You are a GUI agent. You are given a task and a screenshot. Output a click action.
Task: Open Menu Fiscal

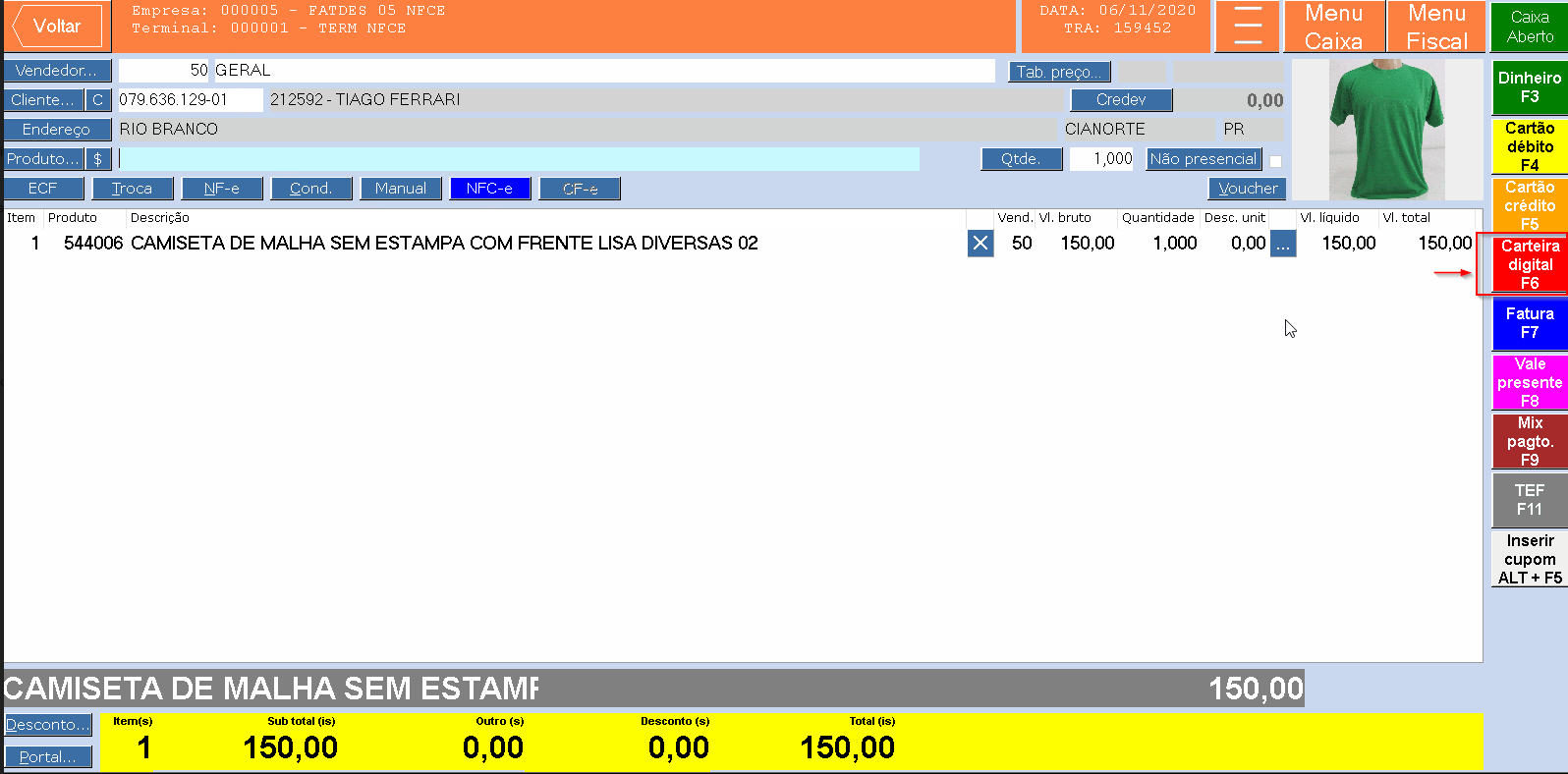1436,27
